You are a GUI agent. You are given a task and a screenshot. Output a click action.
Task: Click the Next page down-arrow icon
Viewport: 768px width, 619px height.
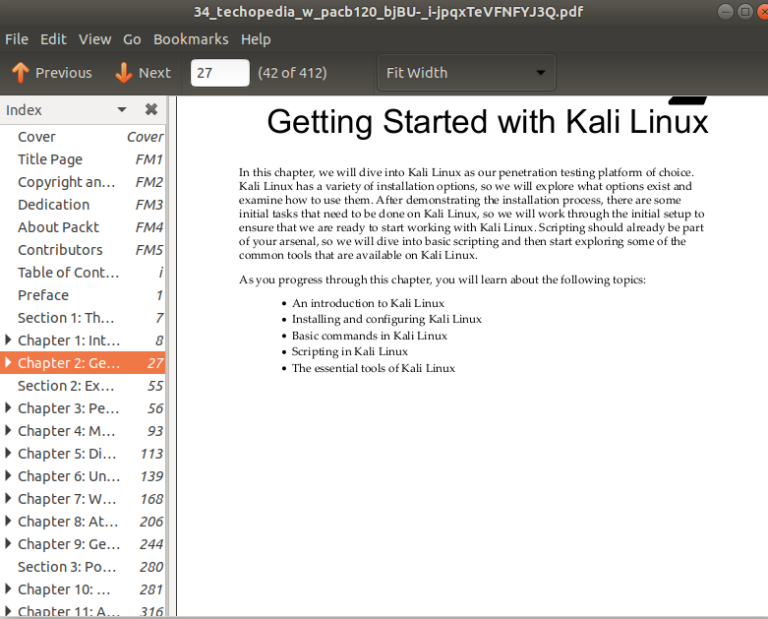(124, 73)
